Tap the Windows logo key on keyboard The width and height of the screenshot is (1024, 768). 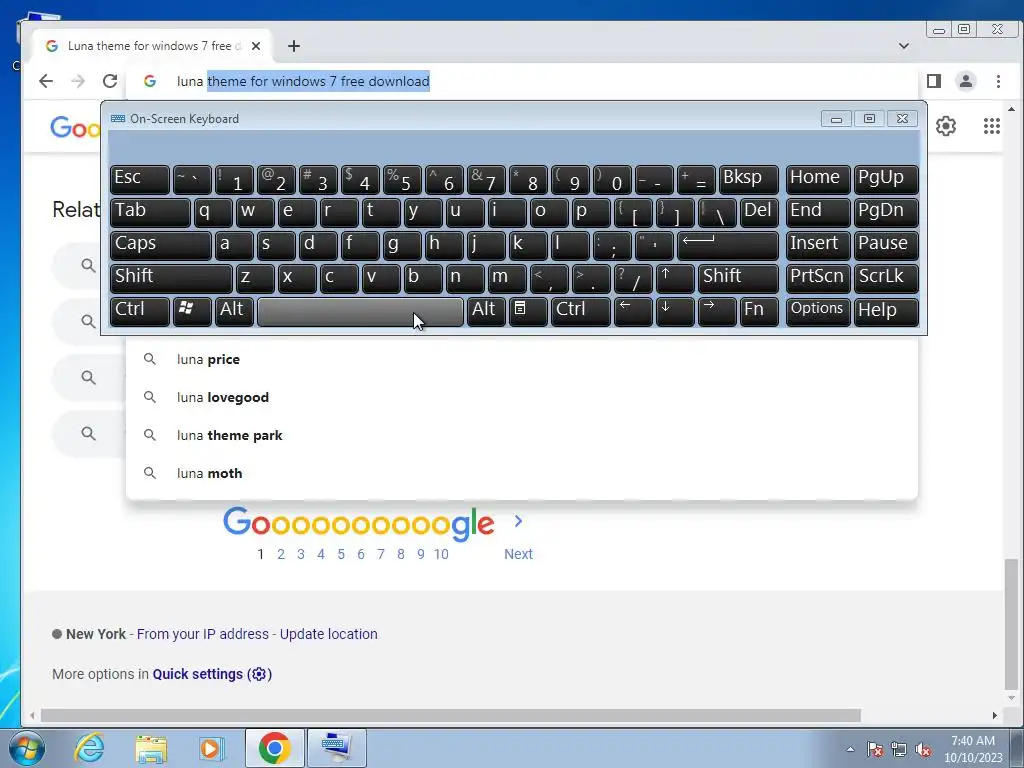(192, 311)
